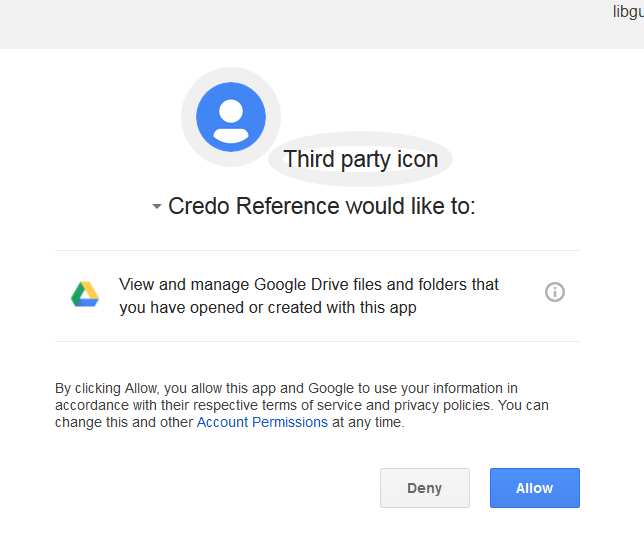
Task: Click the 'accordance with their respective terms' line
Action: coord(302,405)
